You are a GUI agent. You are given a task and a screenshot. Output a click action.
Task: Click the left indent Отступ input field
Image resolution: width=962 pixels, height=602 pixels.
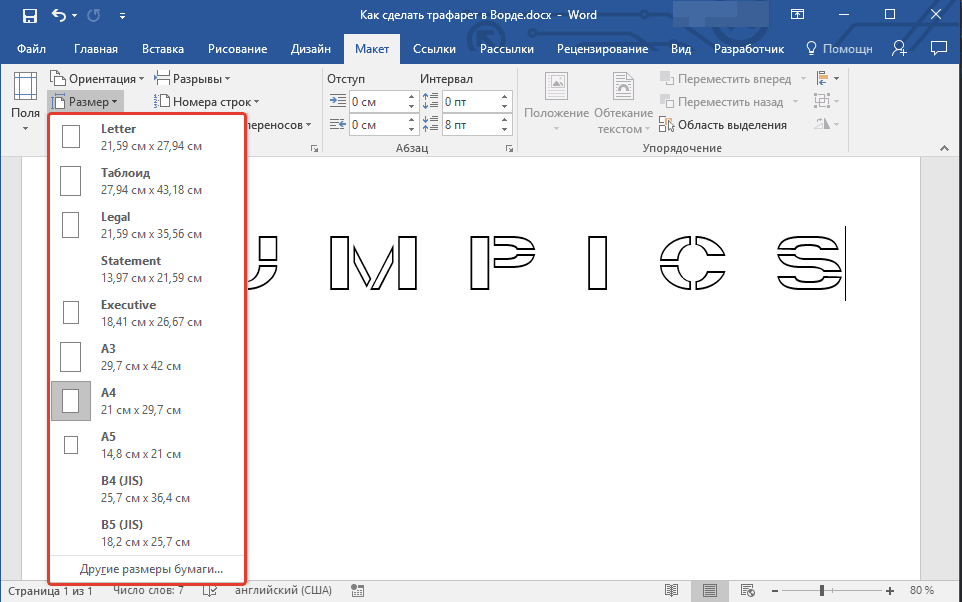[x=376, y=102]
